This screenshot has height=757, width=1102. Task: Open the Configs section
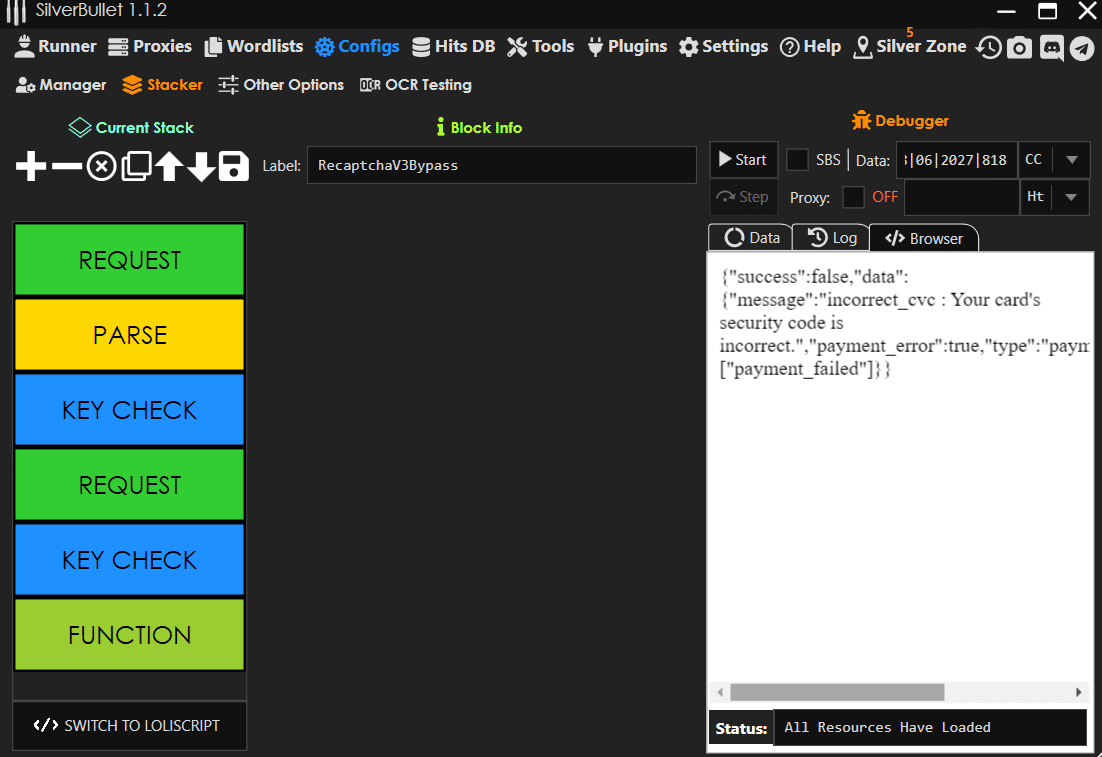tap(357, 46)
